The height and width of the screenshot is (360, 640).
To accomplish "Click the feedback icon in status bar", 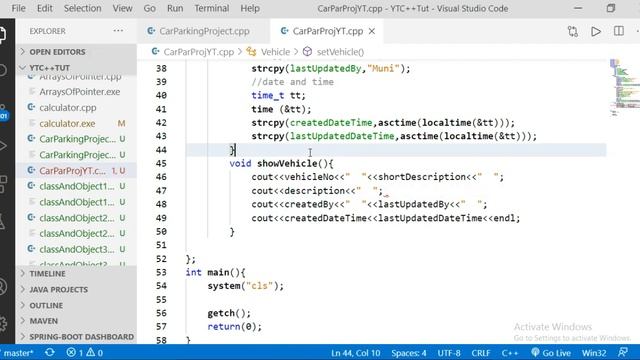I will (x=623, y=352).
